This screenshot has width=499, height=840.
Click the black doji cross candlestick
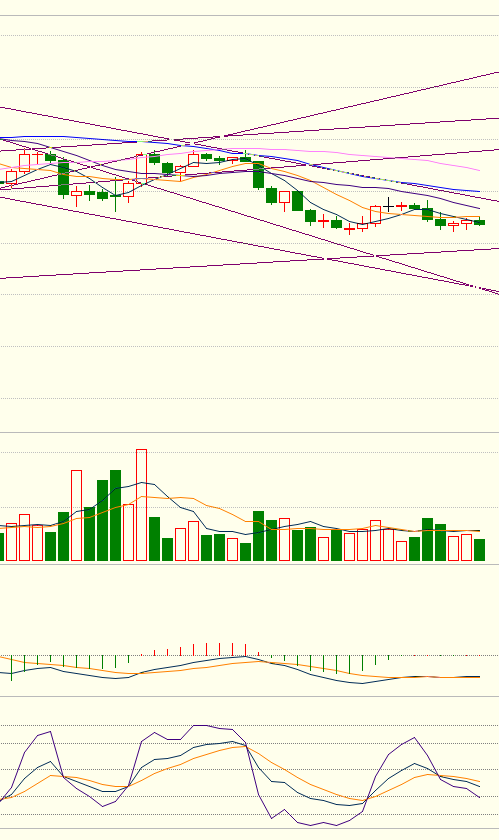[x=389, y=205]
